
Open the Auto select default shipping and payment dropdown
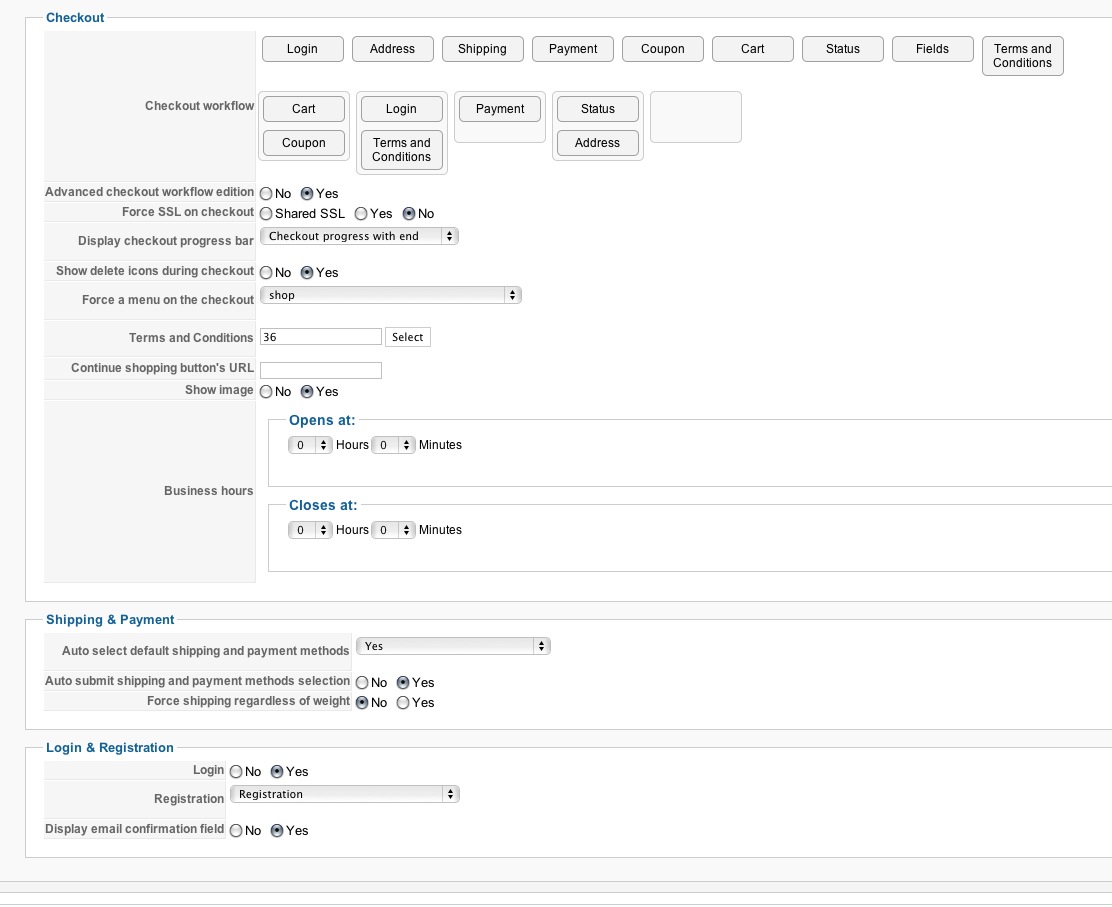(453, 646)
